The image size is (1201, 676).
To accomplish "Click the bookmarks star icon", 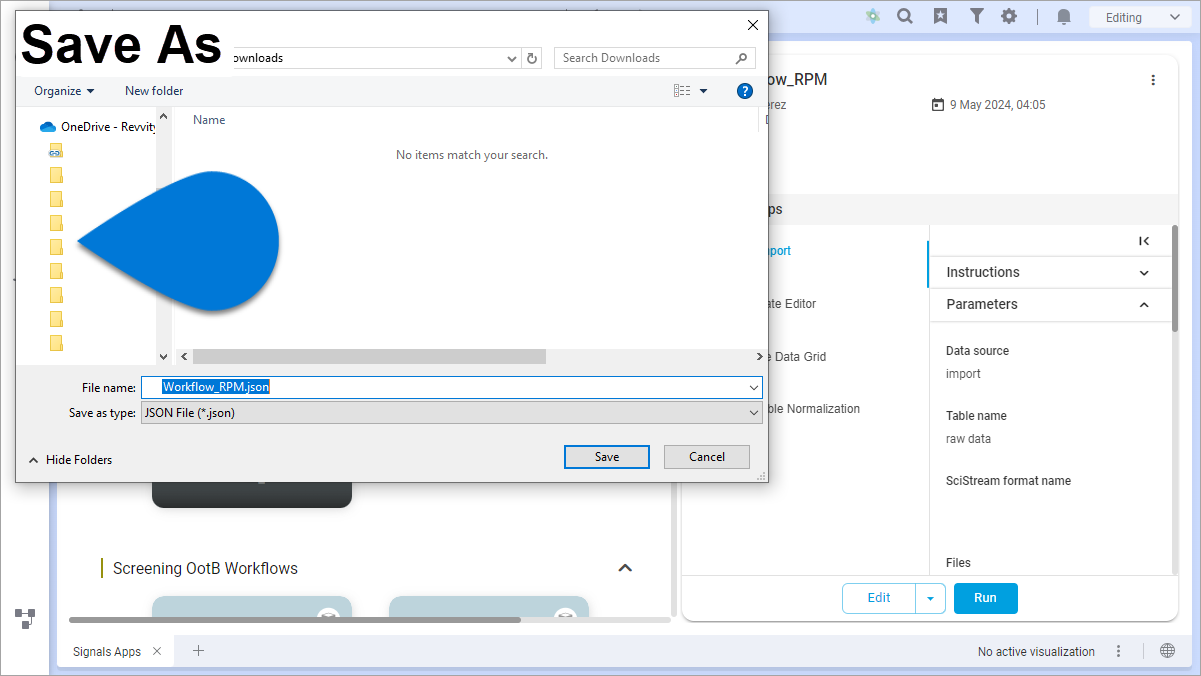I will coord(940,16).
